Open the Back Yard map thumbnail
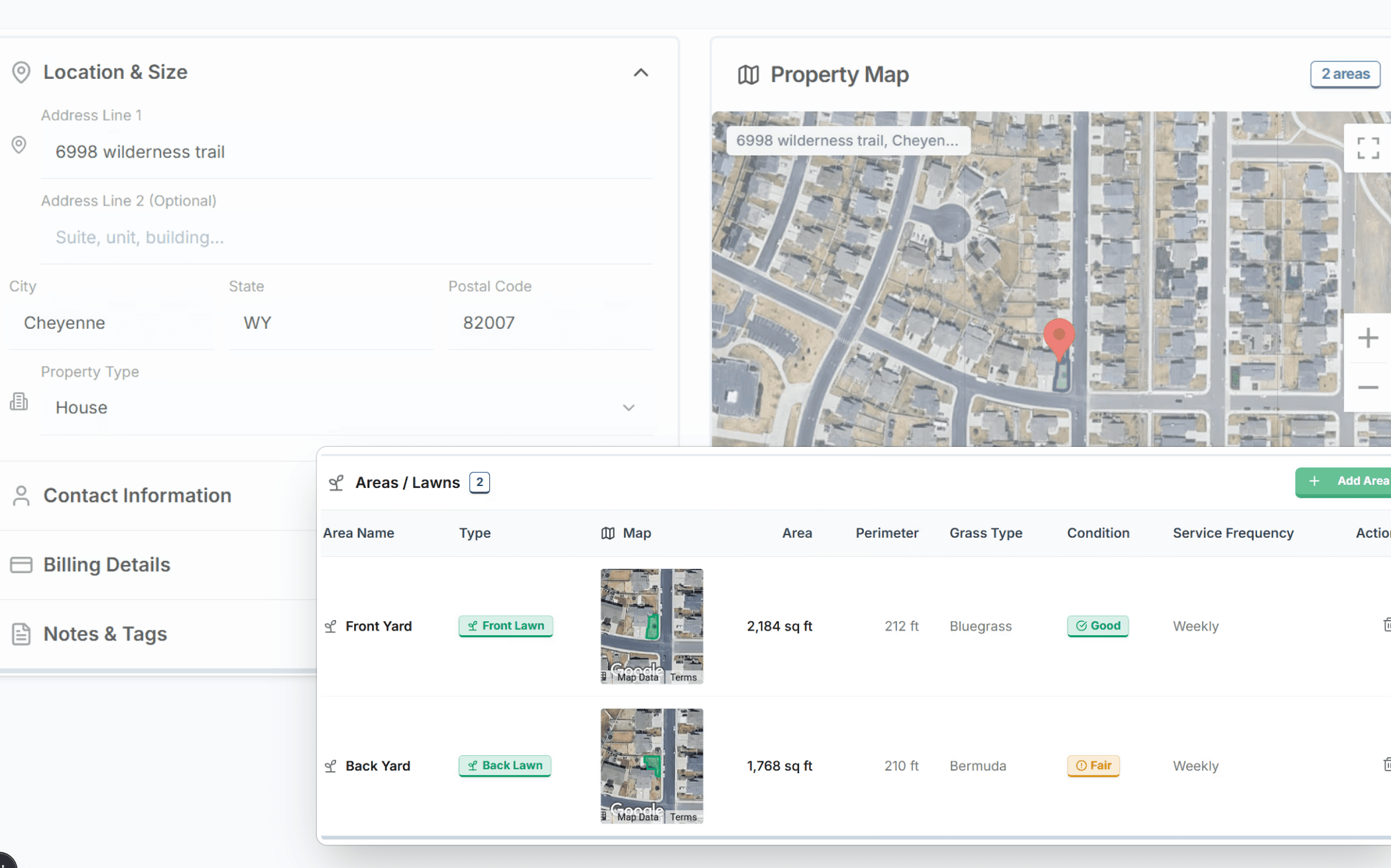1391x868 pixels. pyautogui.click(x=652, y=765)
